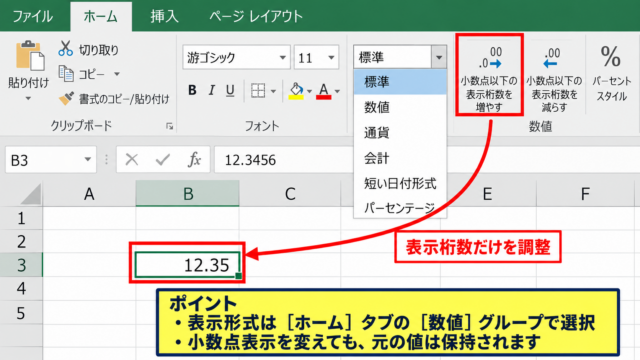Screen dimensions: 640x360
Task: Confirm entry with checkmark button
Action: [163, 160]
